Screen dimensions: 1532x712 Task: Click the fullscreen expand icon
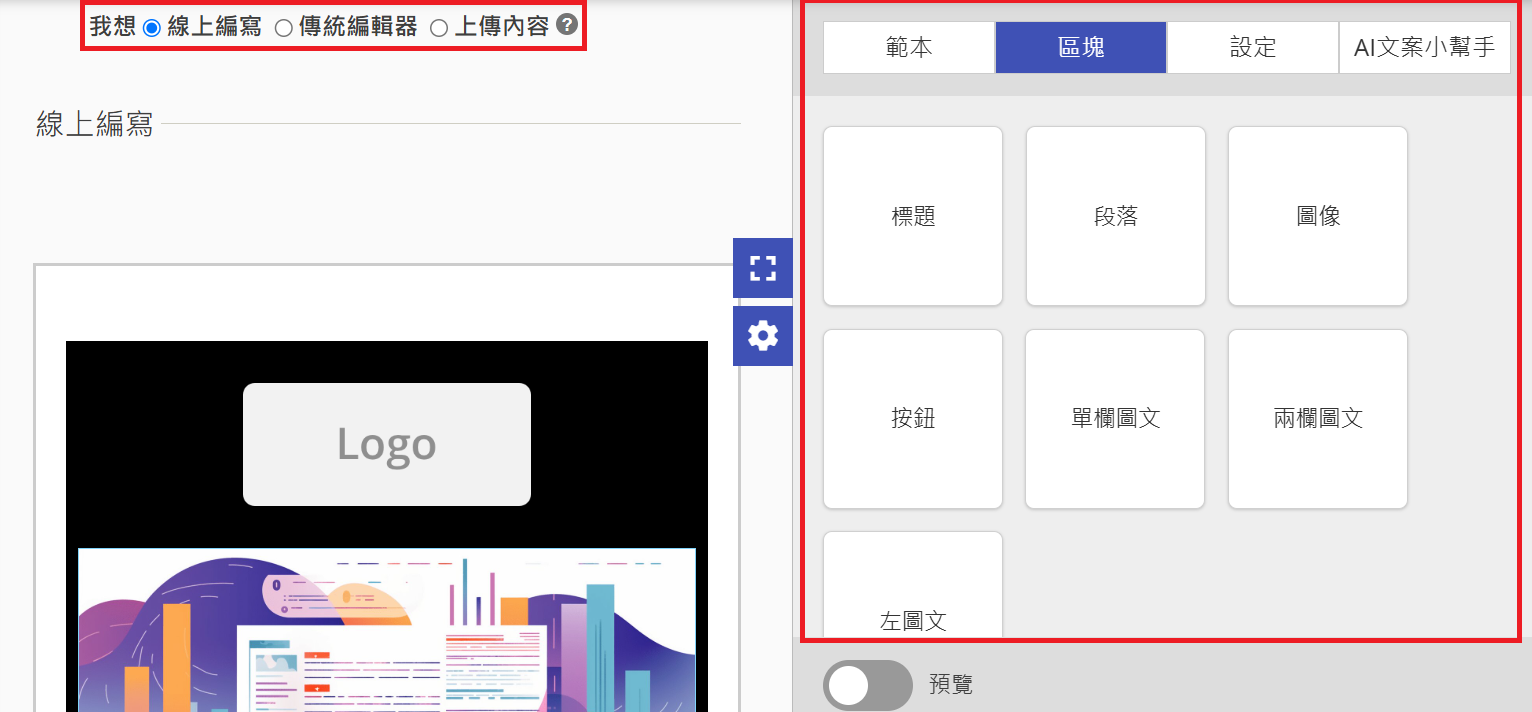(x=762, y=268)
